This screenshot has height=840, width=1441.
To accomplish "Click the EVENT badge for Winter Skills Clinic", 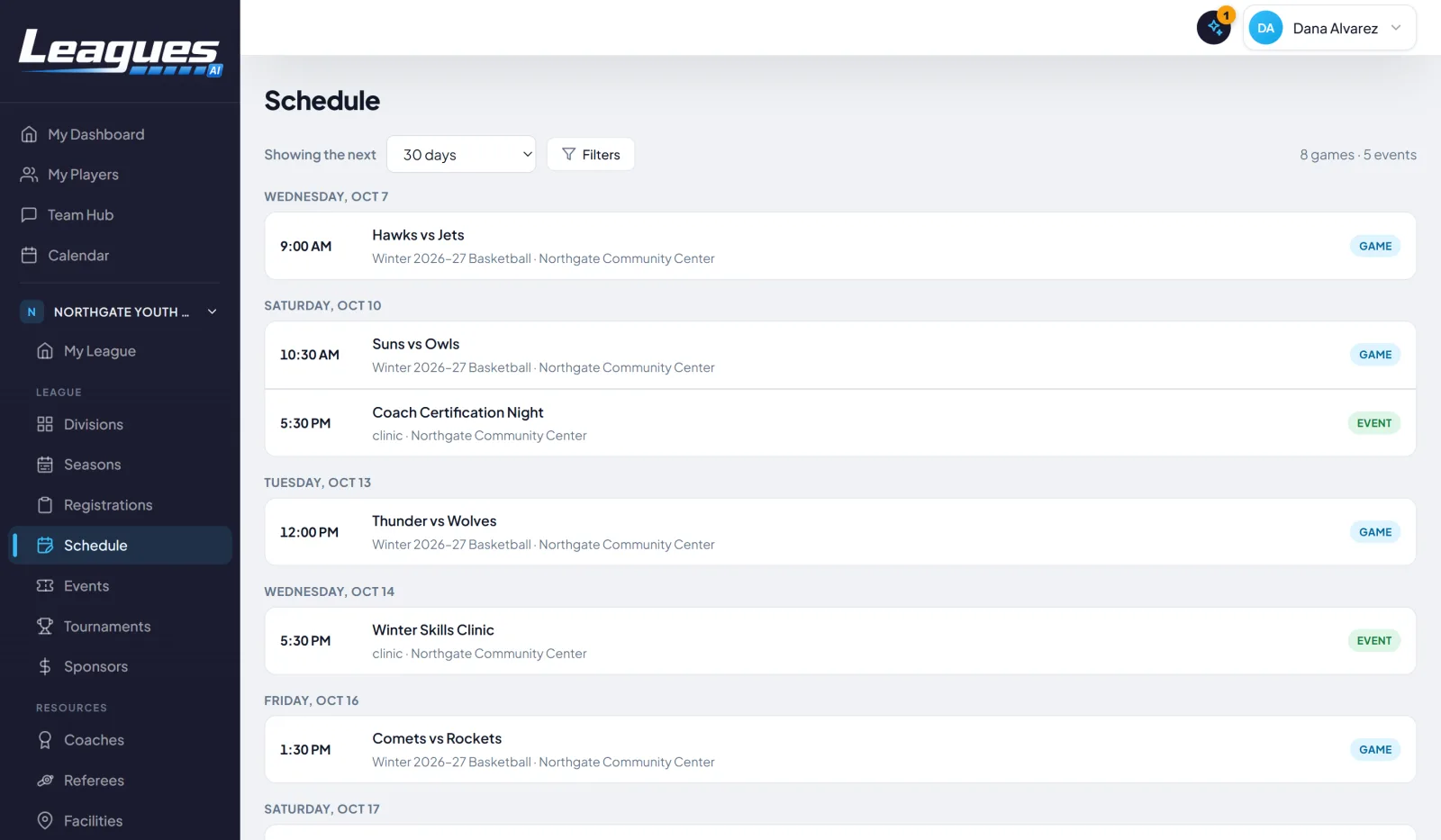I will [x=1374, y=641].
